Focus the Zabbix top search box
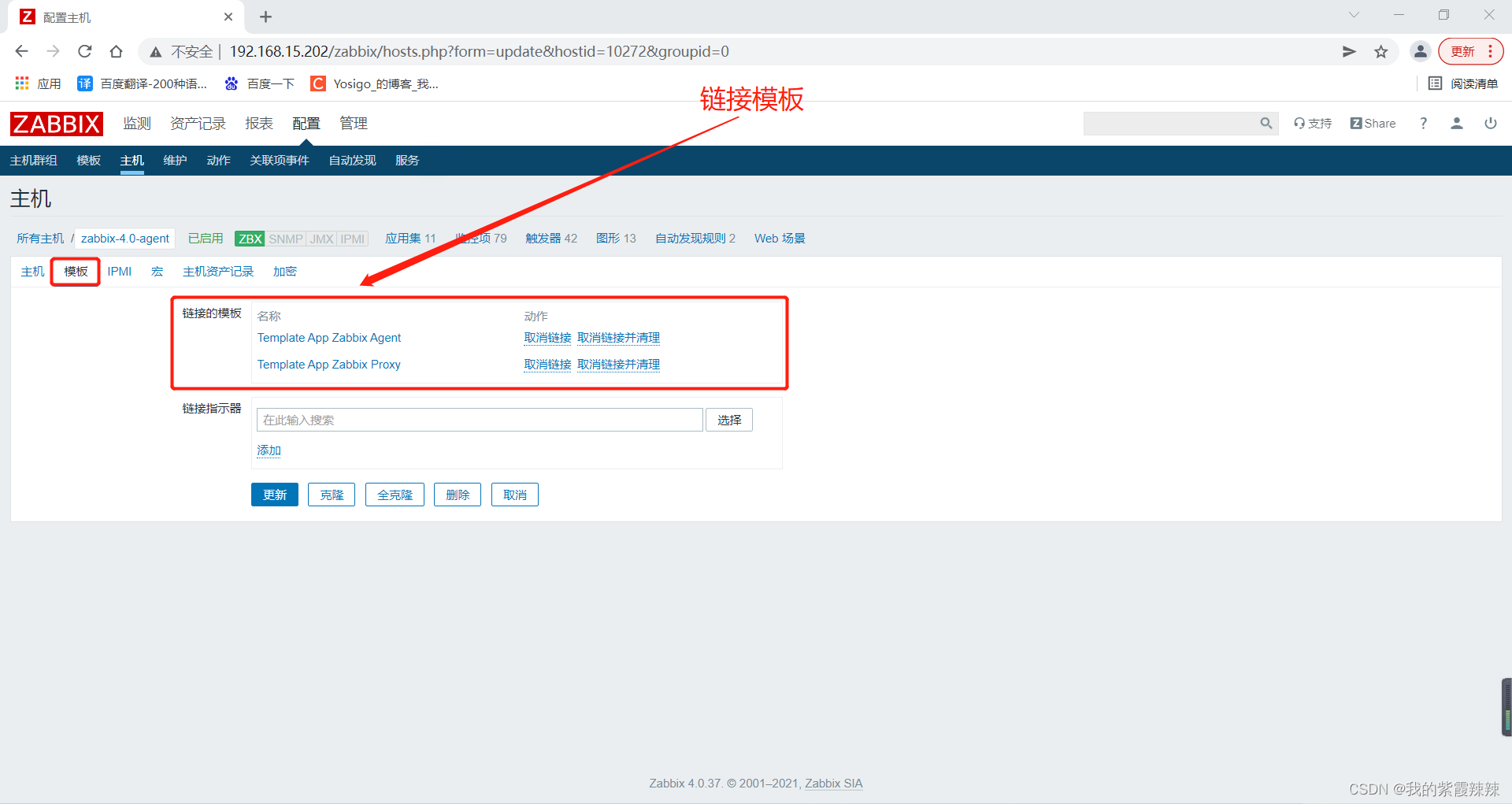The image size is (1512, 804). (1169, 124)
